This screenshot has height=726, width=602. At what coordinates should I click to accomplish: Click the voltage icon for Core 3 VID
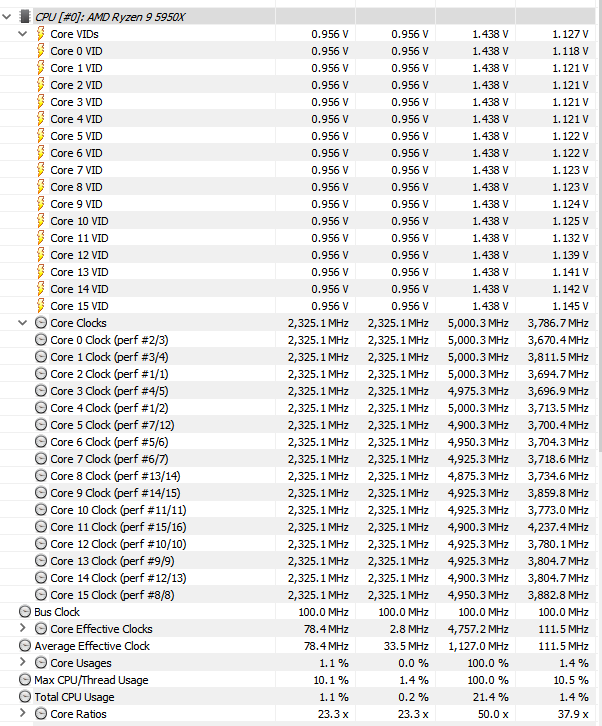(41, 102)
